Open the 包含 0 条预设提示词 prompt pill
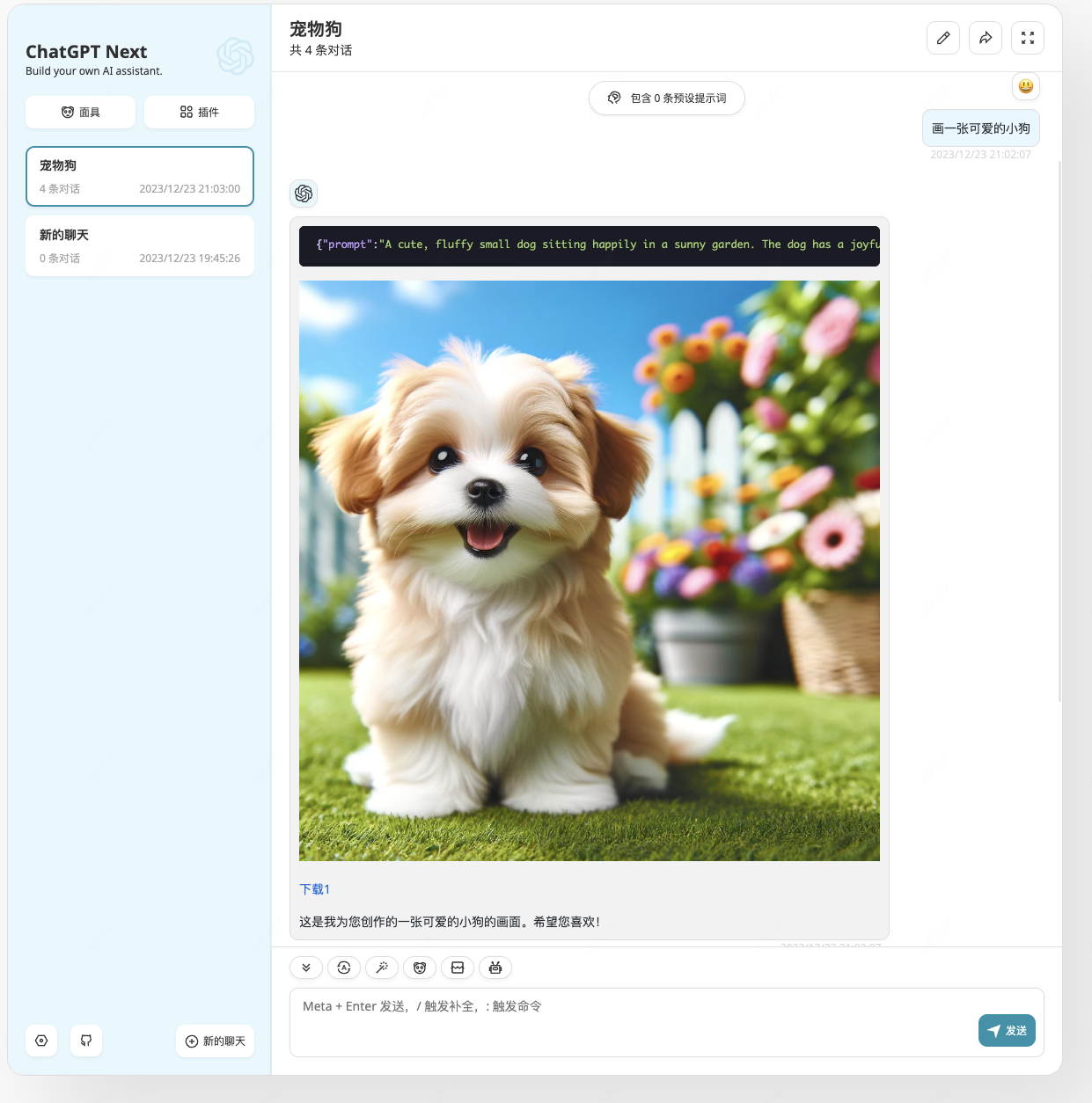The width and height of the screenshot is (1092, 1103). pos(666,98)
